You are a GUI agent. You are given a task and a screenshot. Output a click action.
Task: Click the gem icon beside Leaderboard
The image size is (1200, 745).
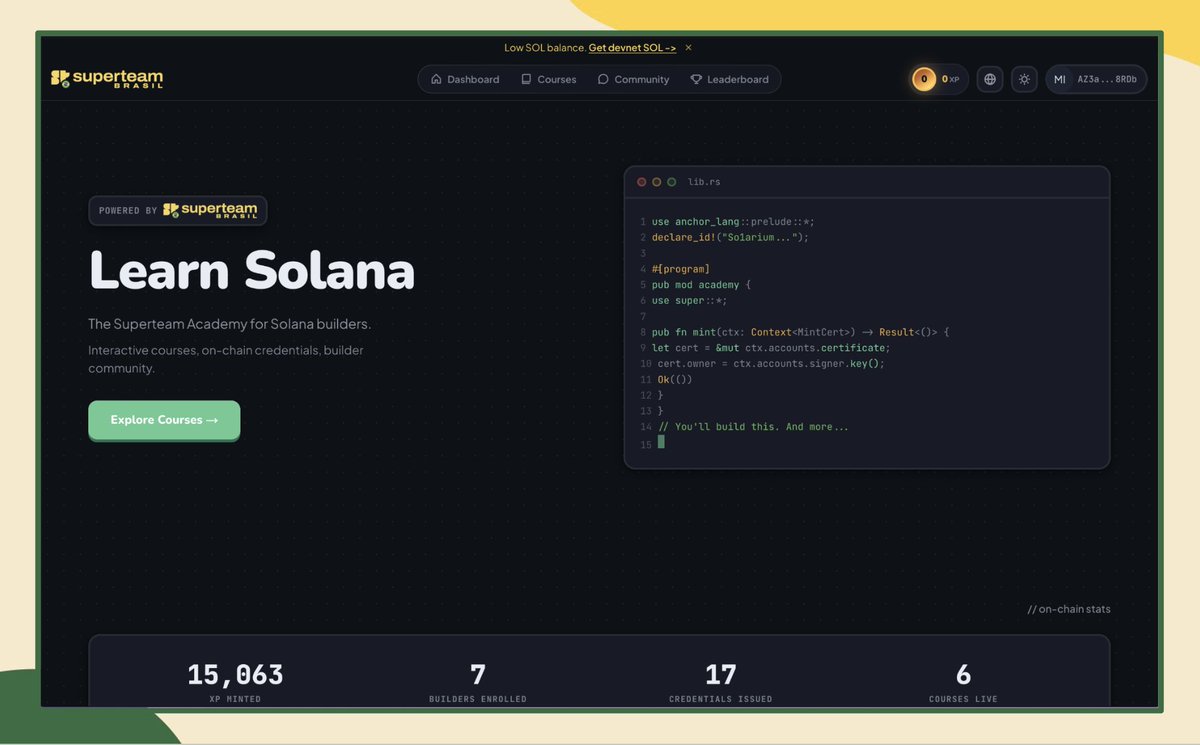click(x=696, y=79)
